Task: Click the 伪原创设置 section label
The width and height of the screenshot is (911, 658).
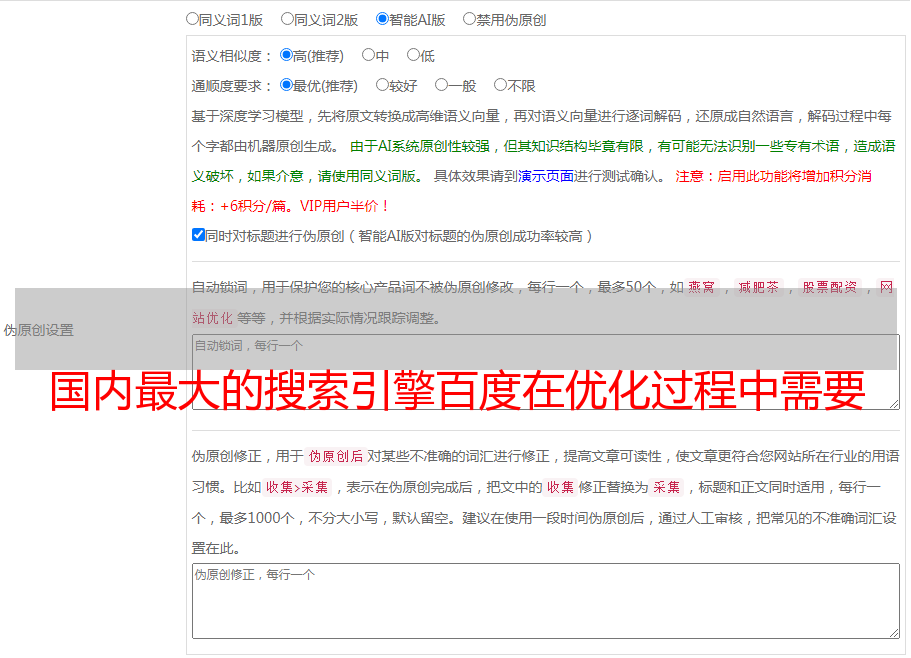Action: pyautogui.click(x=39, y=330)
